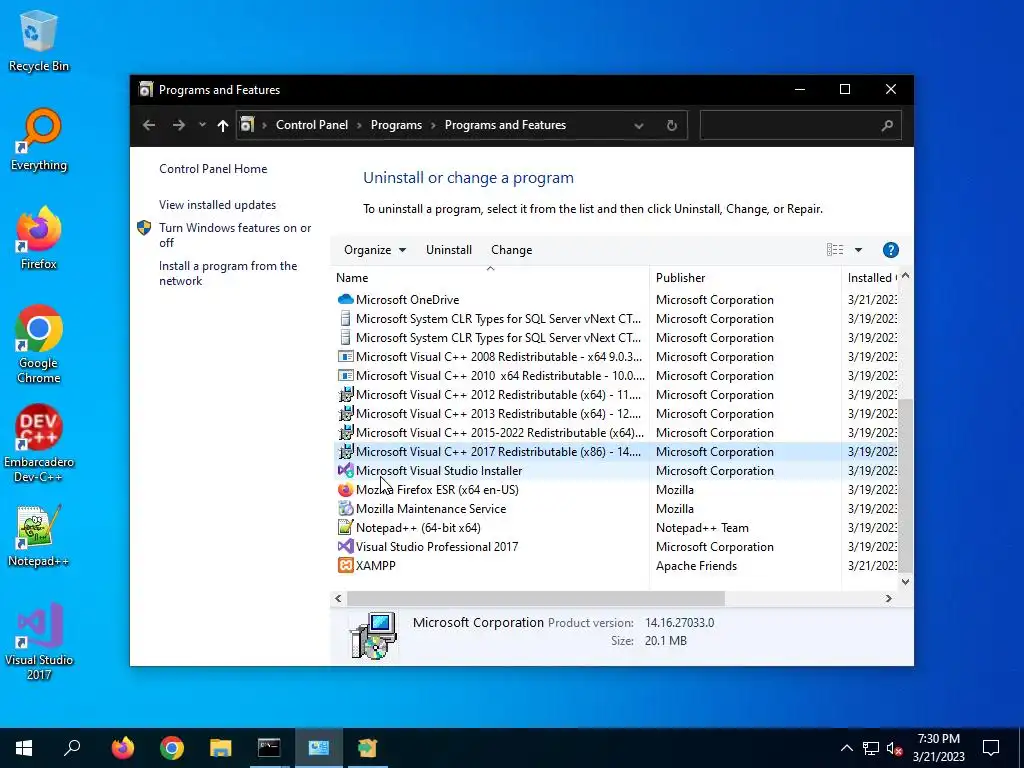The height and width of the screenshot is (768, 1024).
Task: Click the Visual Studio Professional 2017 icon
Action: pyautogui.click(x=345, y=547)
